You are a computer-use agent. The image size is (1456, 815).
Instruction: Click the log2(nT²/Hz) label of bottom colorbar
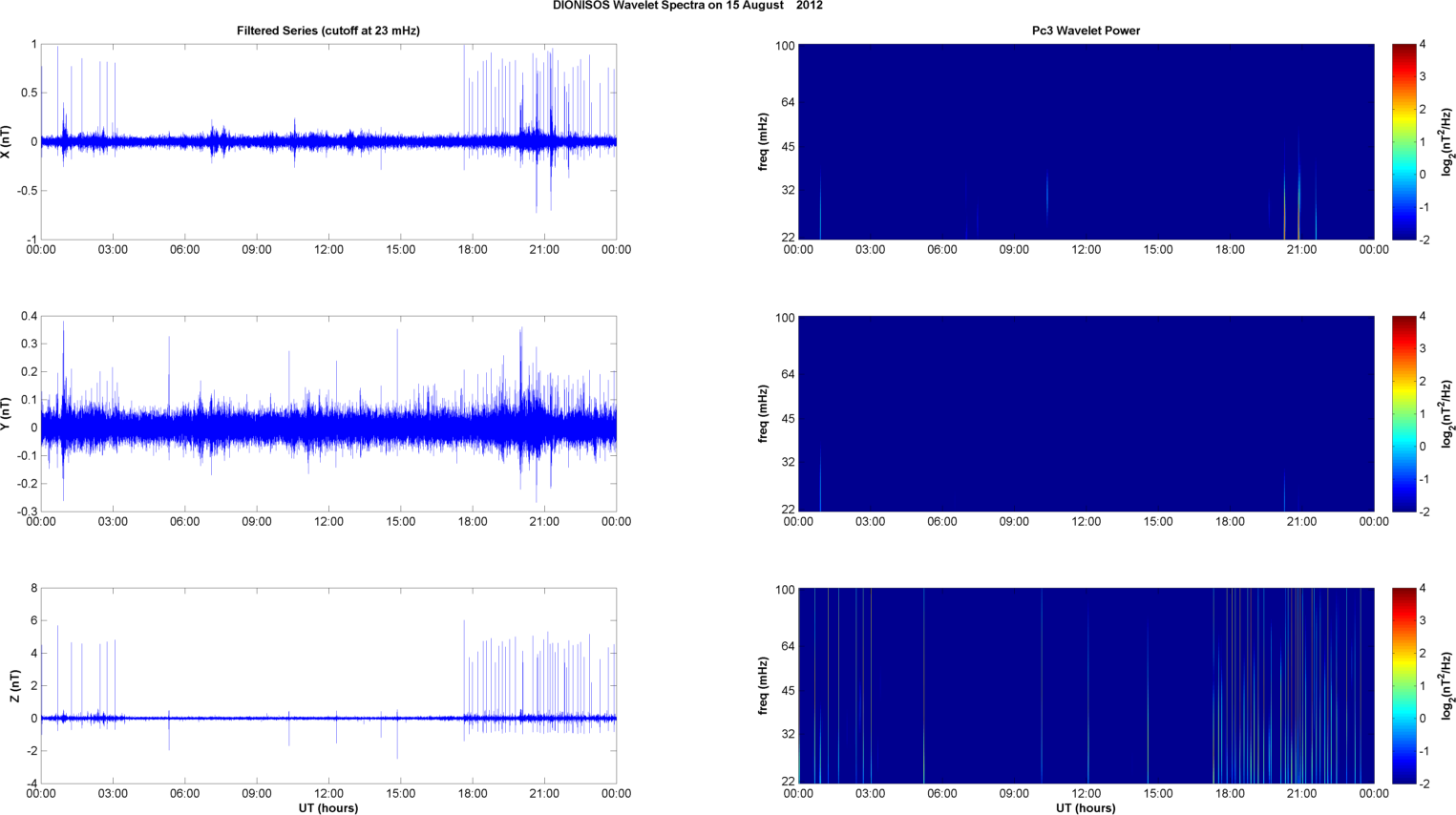(1446, 685)
